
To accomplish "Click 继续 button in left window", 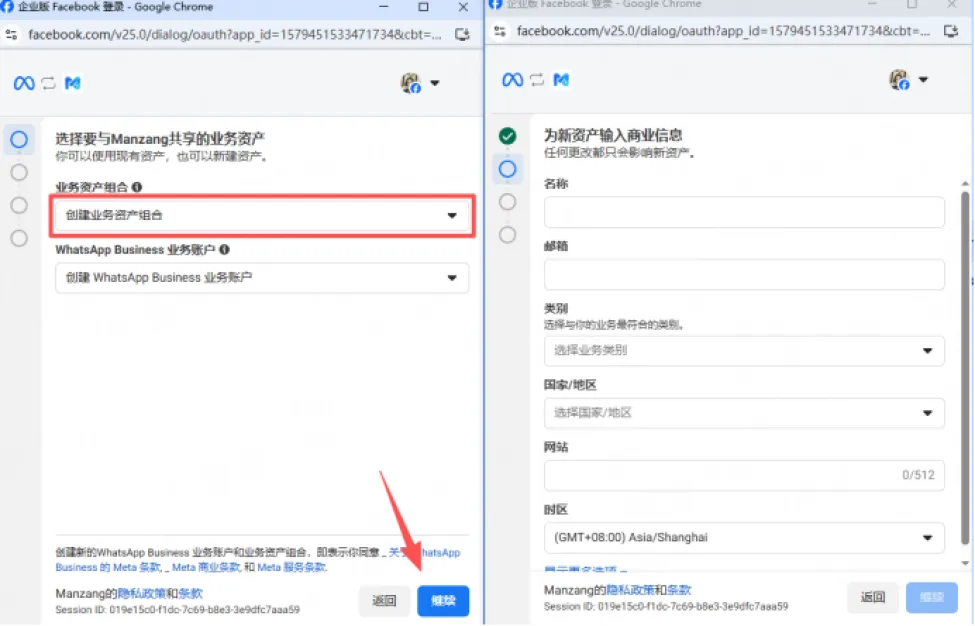I will pyautogui.click(x=443, y=601).
